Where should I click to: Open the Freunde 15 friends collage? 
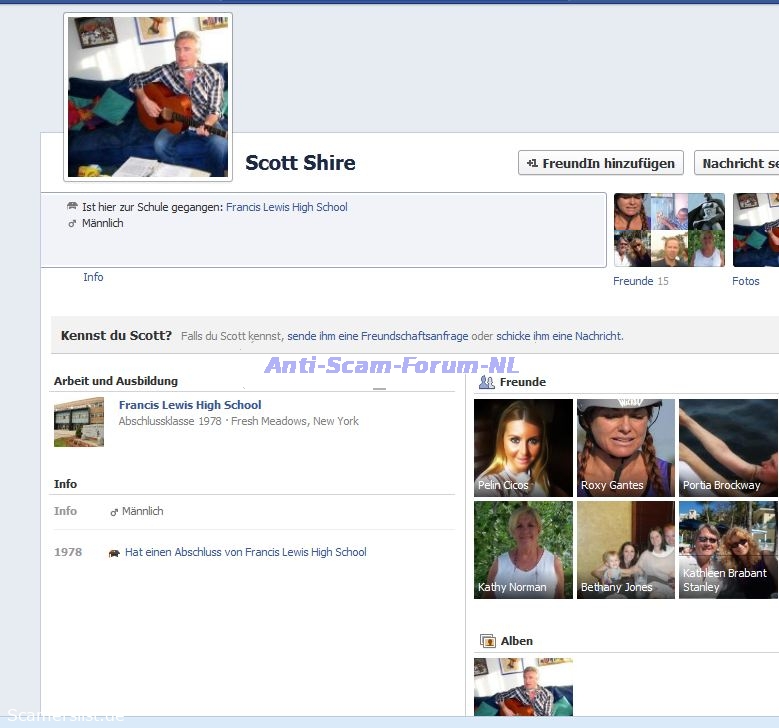point(668,230)
